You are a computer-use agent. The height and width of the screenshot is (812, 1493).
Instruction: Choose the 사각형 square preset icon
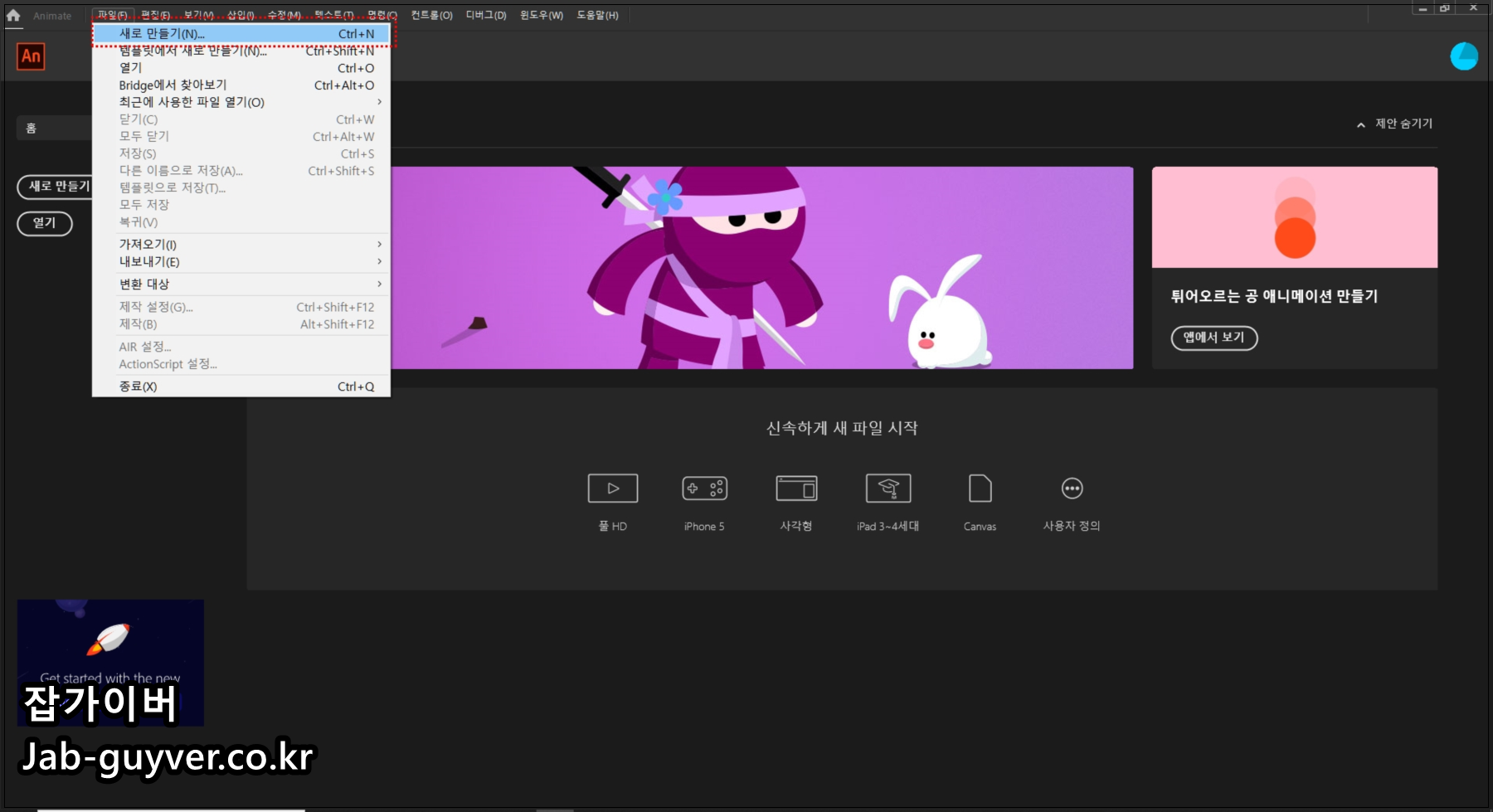(796, 489)
